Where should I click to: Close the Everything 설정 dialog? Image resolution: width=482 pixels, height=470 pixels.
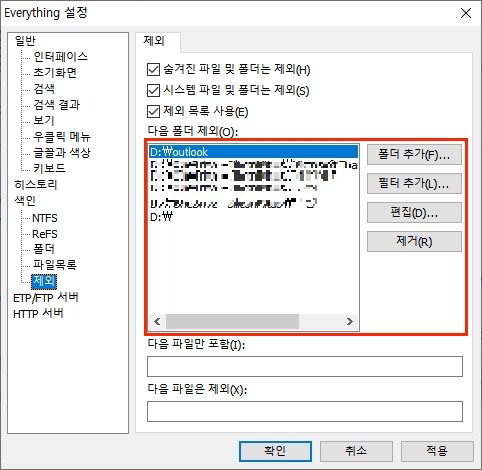click(466, 13)
